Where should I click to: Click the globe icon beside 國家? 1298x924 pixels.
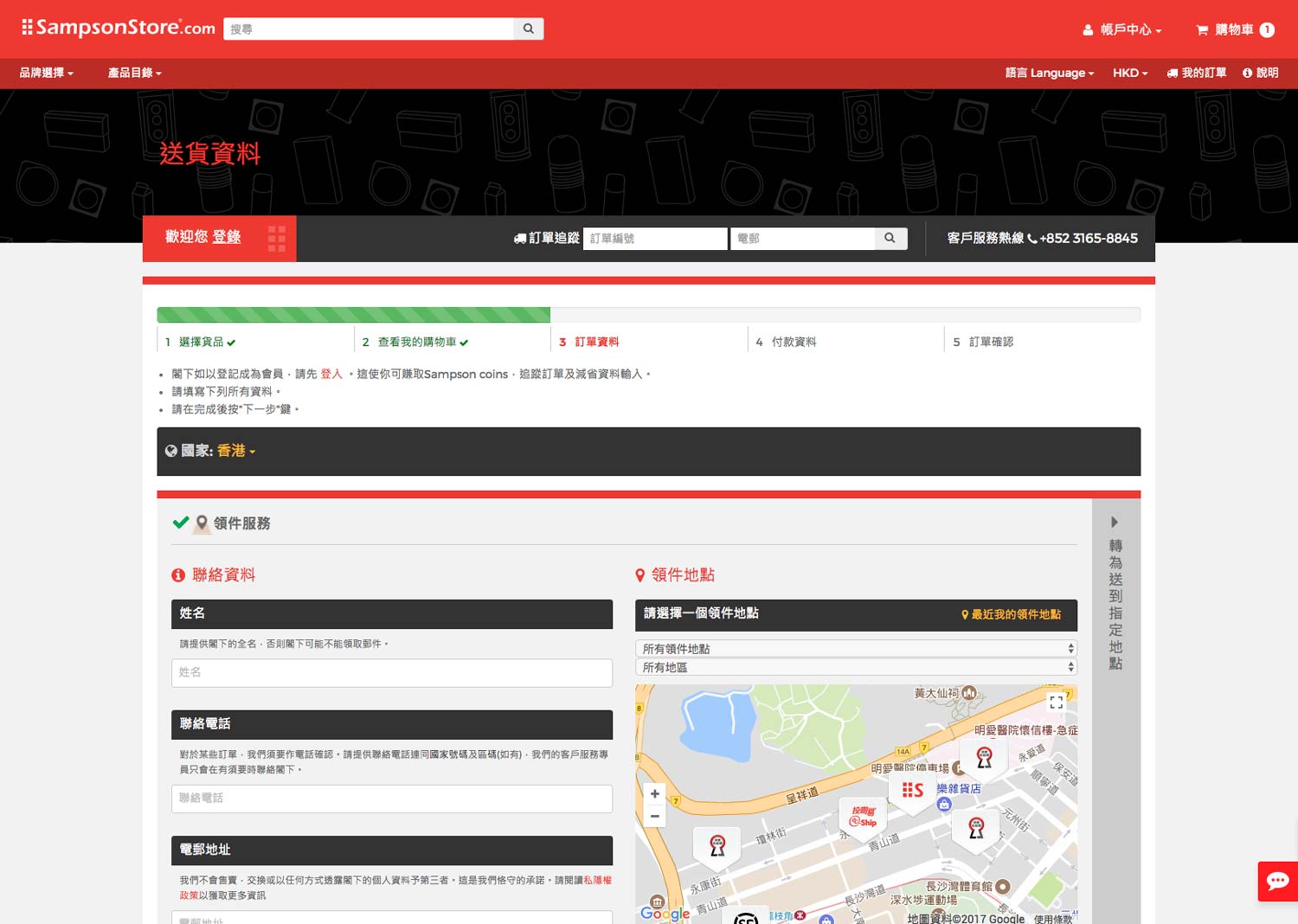click(x=171, y=451)
